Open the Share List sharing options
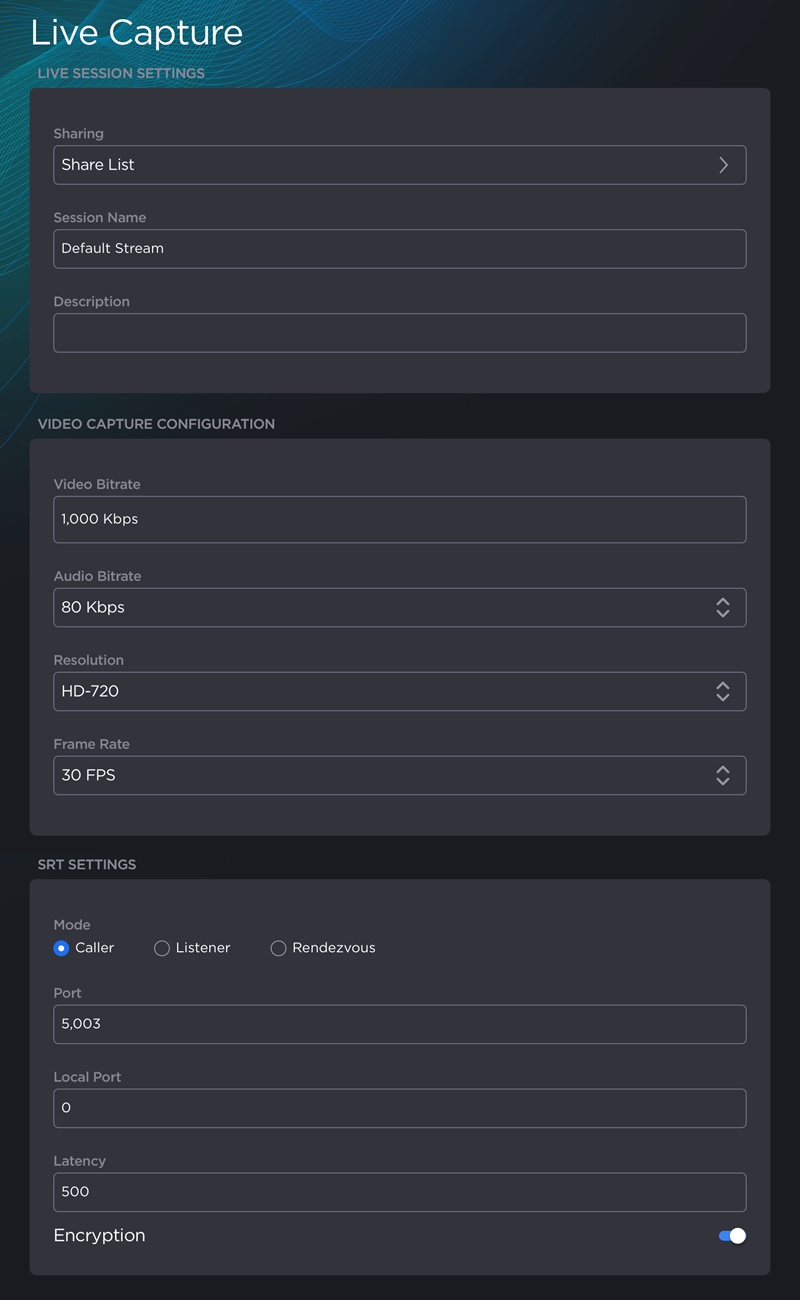Screen dimensions: 800x1300 pyautogui.click(x=400, y=165)
